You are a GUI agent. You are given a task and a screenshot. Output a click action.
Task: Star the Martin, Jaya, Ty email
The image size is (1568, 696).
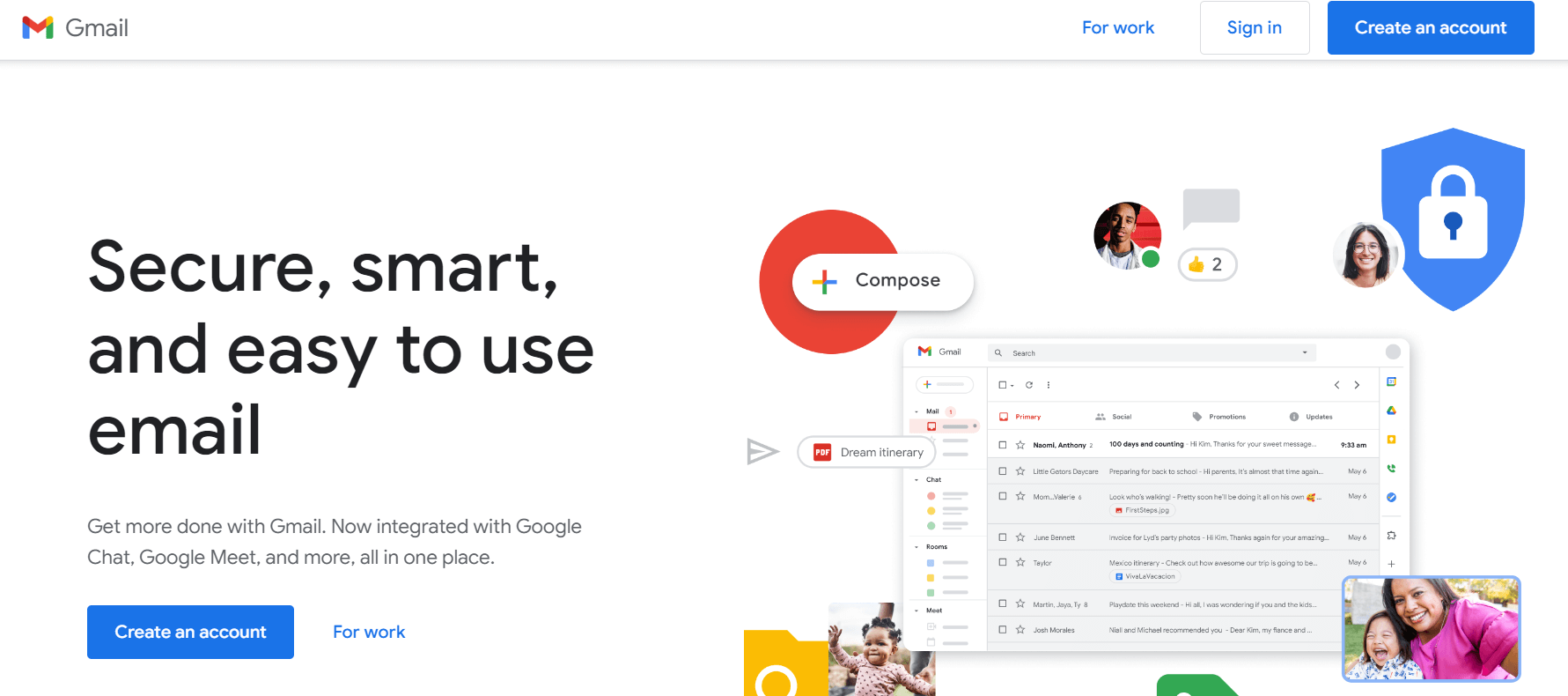click(1020, 603)
